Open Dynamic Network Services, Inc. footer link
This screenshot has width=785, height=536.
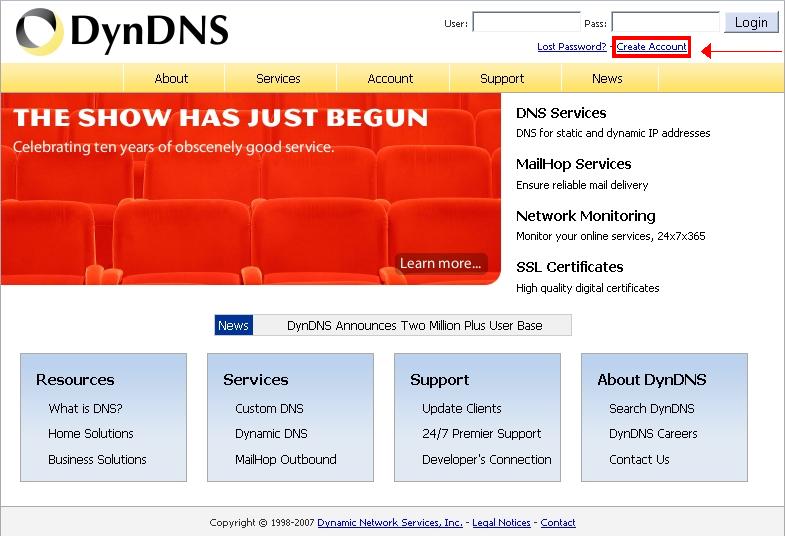(389, 522)
